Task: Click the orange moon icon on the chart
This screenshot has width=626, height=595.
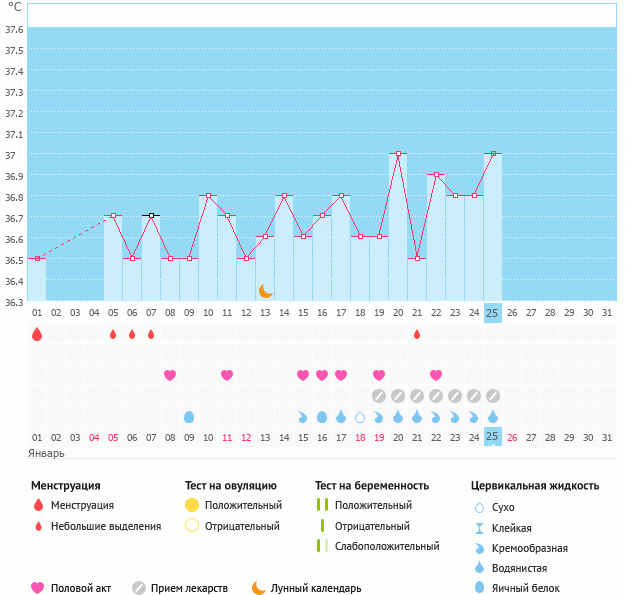Action: [265, 291]
